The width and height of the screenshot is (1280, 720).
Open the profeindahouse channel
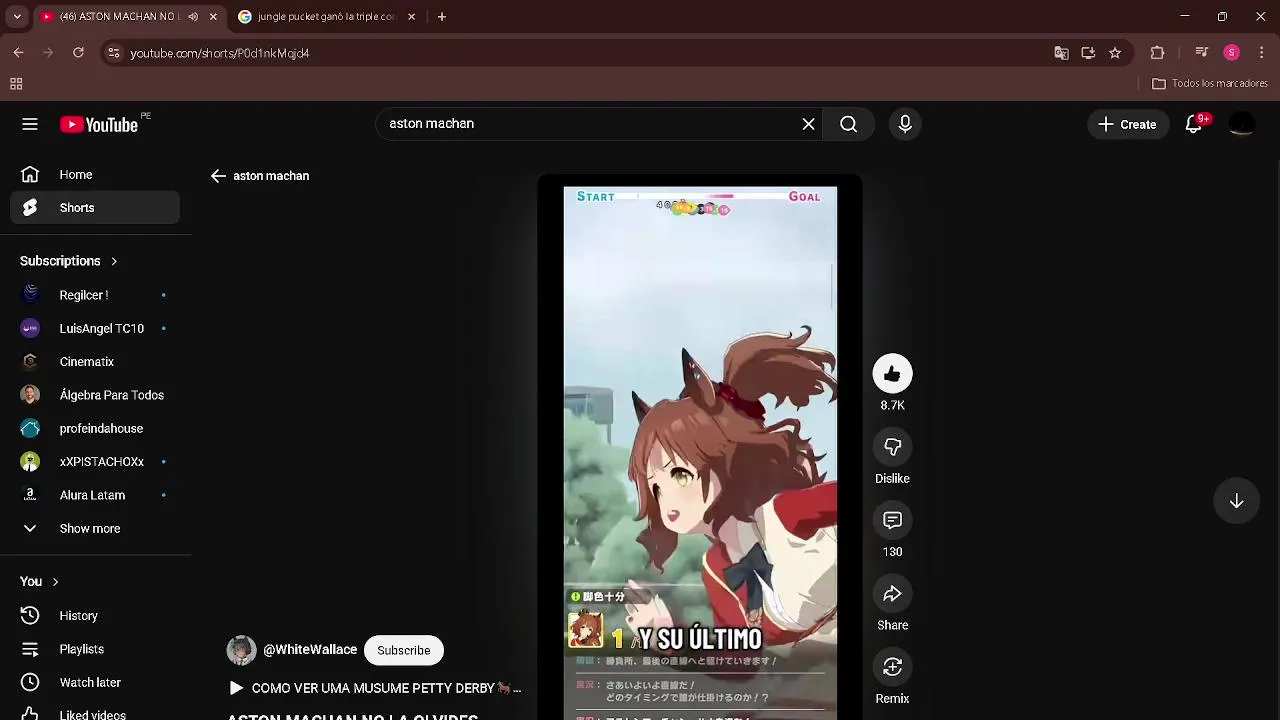pyautogui.click(x=95, y=428)
